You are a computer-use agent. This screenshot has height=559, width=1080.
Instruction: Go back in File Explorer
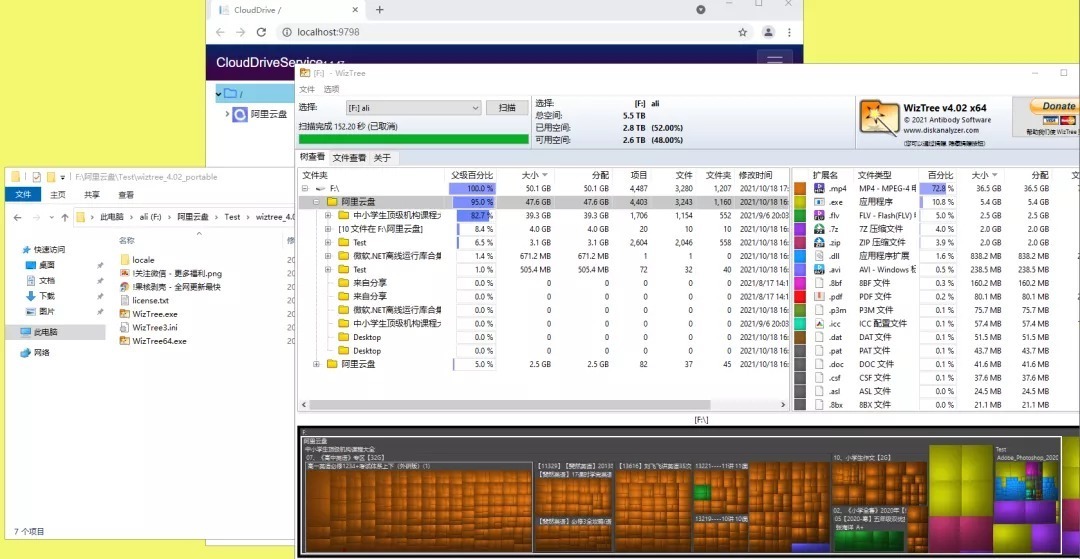point(17,217)
